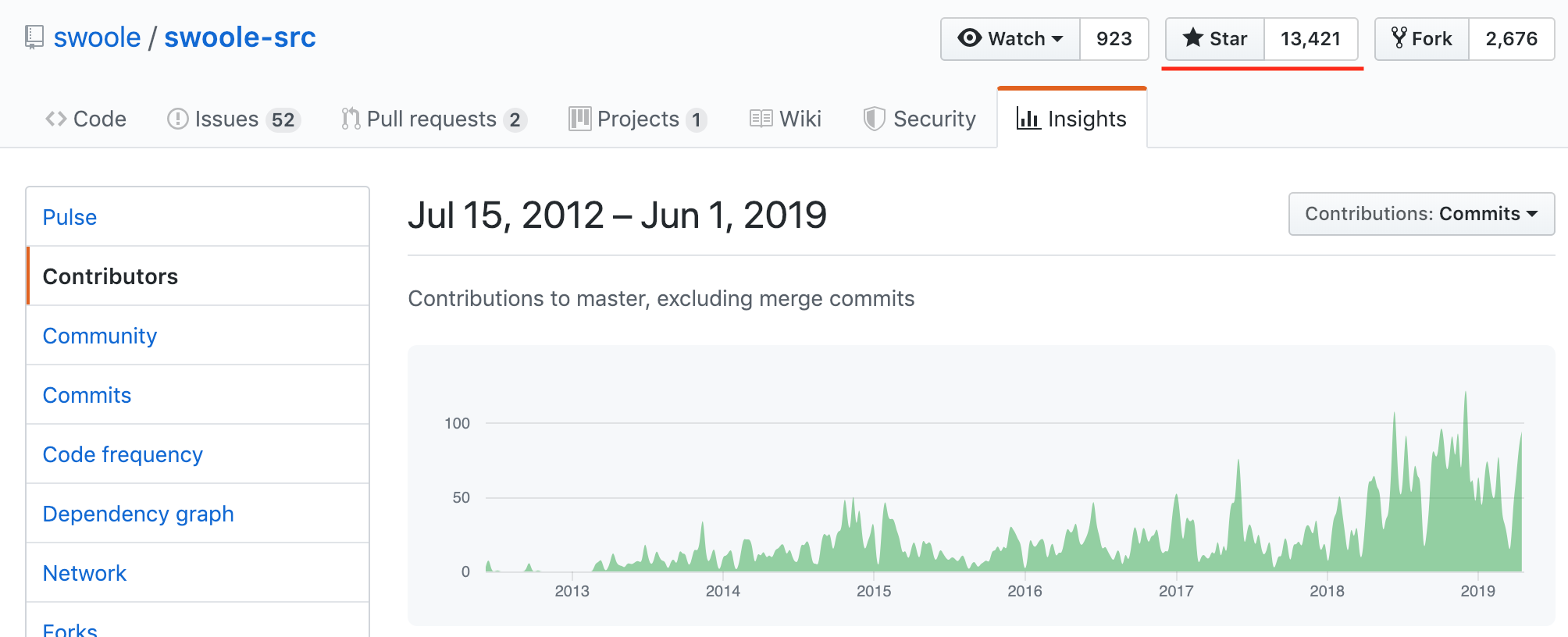This screenshot has height=637, width=1568.
Task: Select the Security tab
Action: 920,119
